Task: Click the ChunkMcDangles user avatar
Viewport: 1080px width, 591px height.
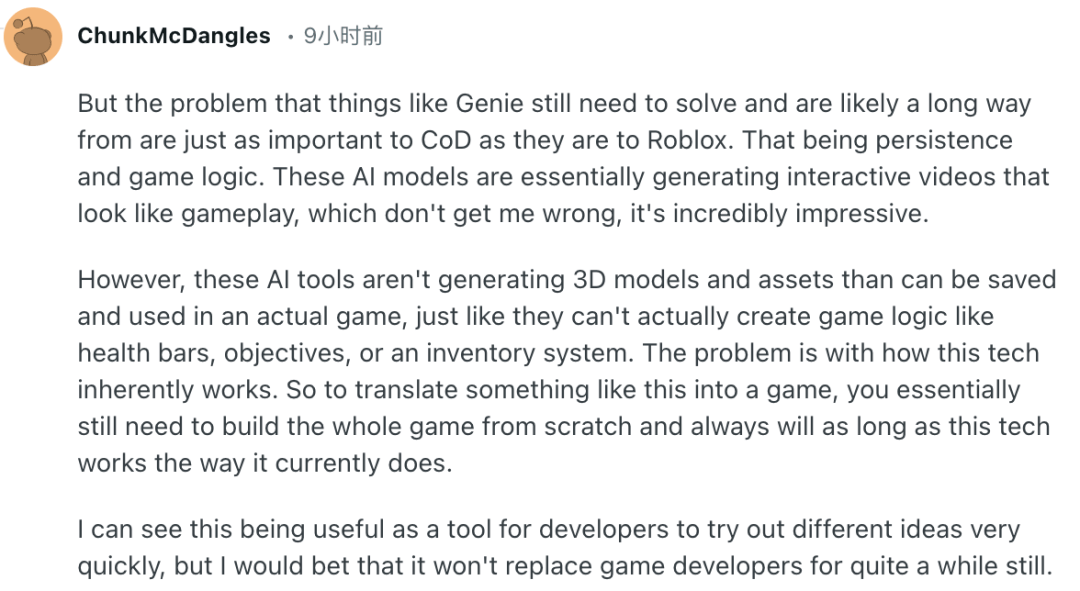Action: pos(36,36)
